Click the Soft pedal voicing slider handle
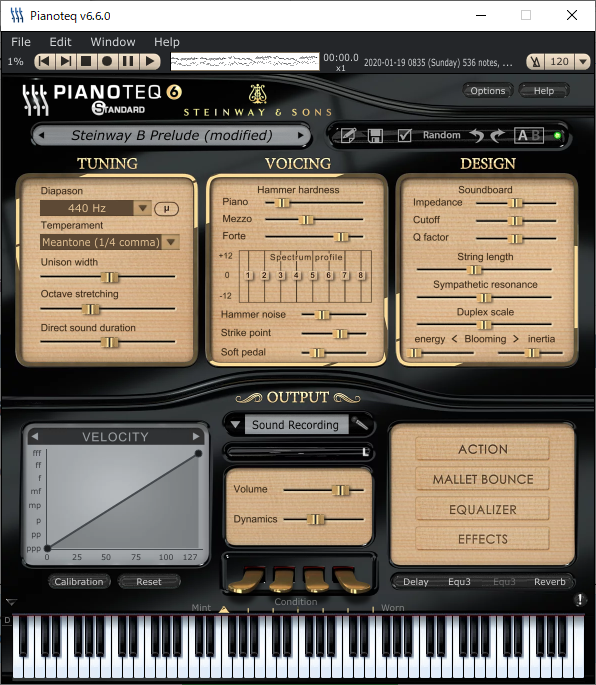Image resolution: width=596 pixels, height=685 pixels. [x=317, y=353]
